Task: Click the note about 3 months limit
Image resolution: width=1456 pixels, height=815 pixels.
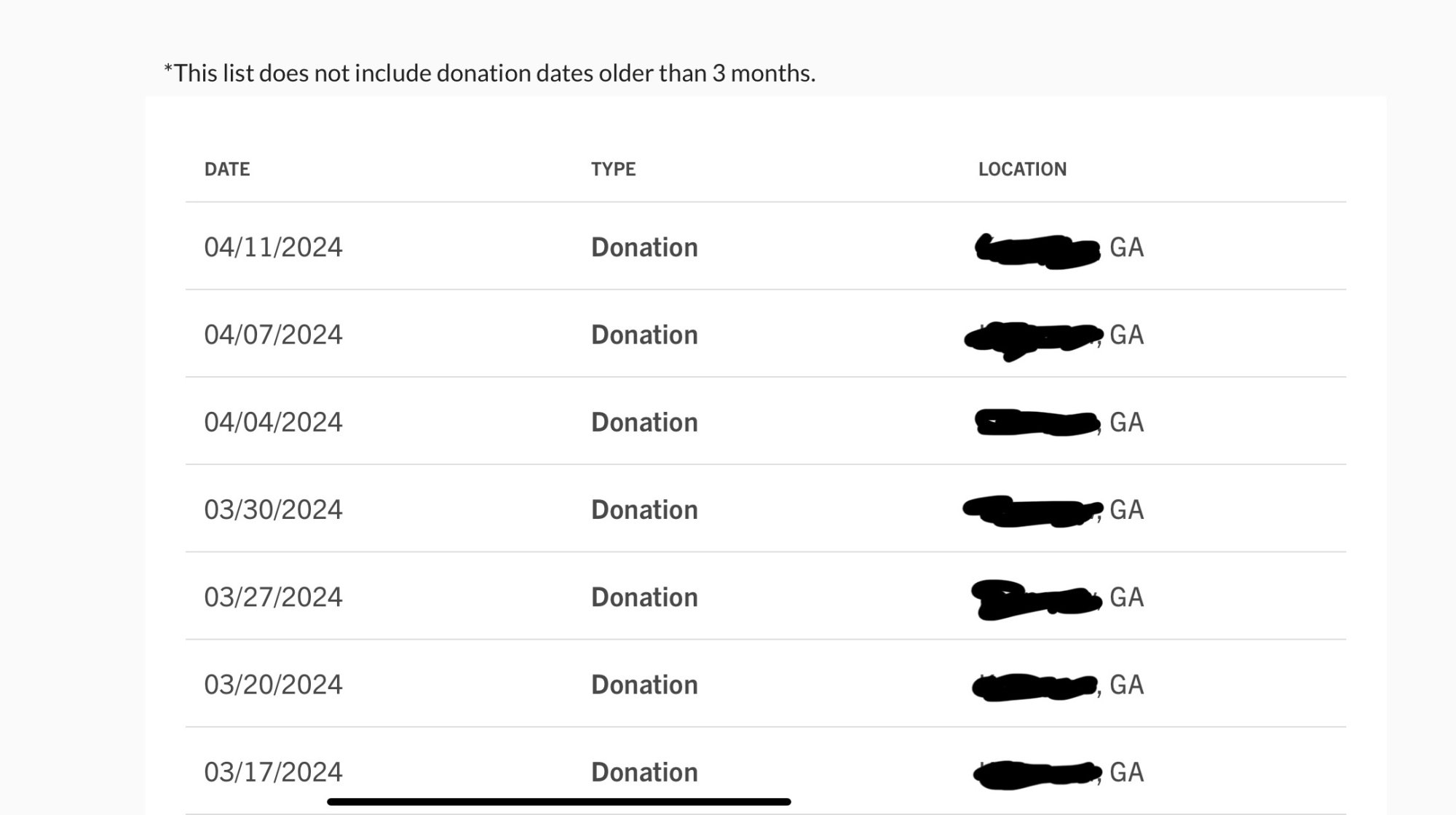Action: (489, 73)
